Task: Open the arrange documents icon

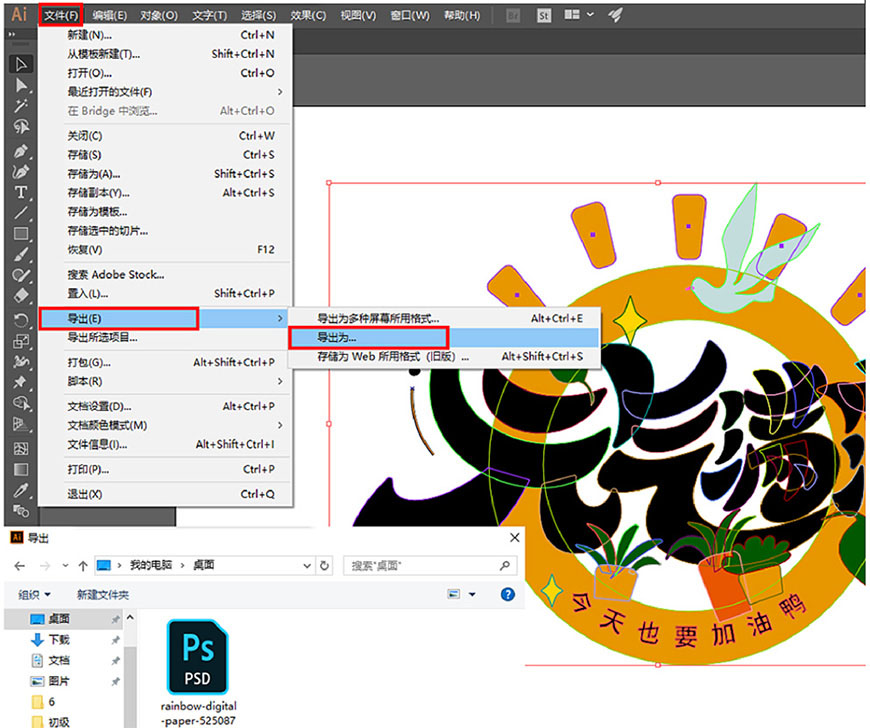Action: click(x=572, y=15)
